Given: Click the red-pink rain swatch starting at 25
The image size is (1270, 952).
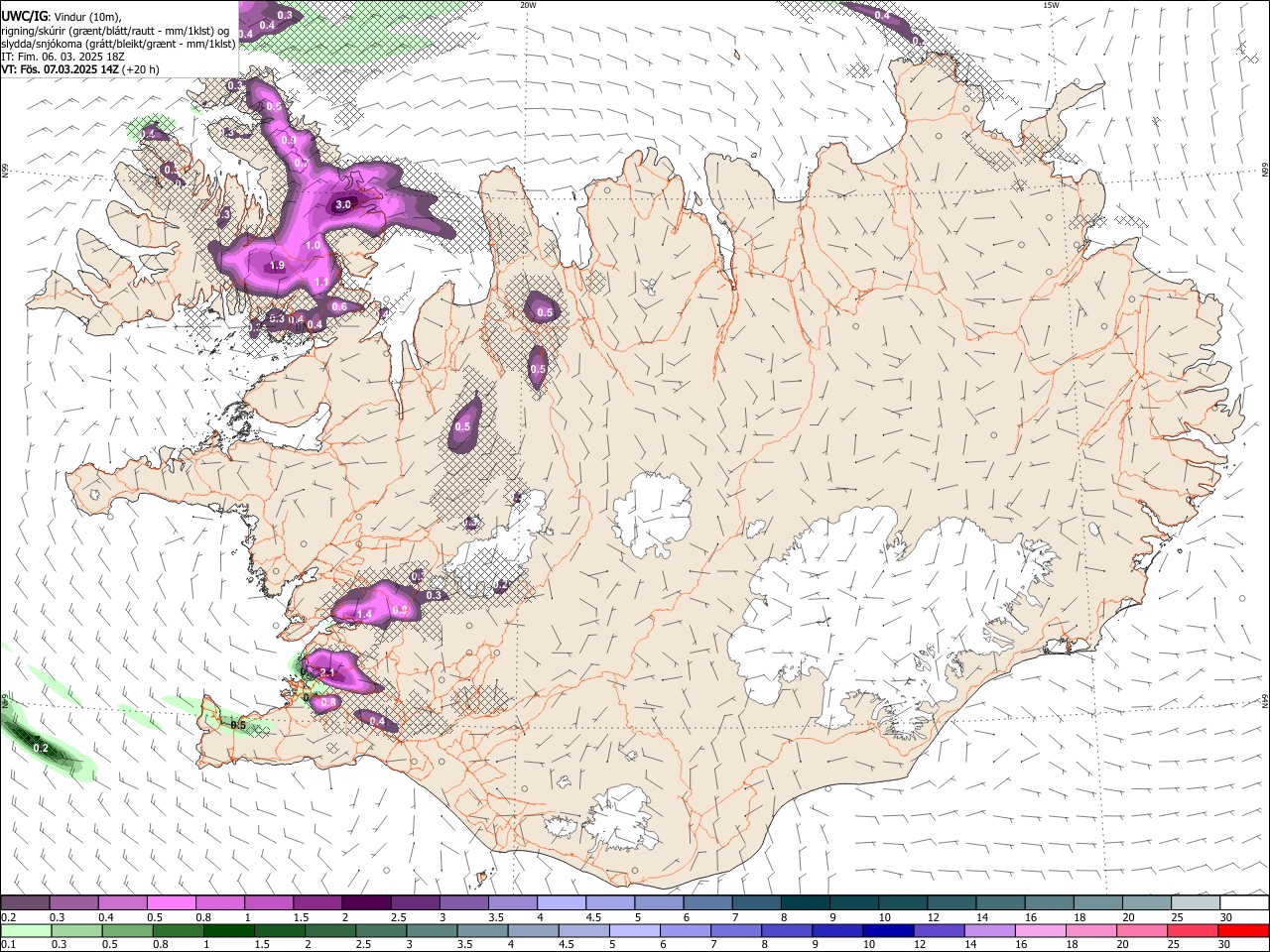Looking at the screenshot, I should 1193,930.
